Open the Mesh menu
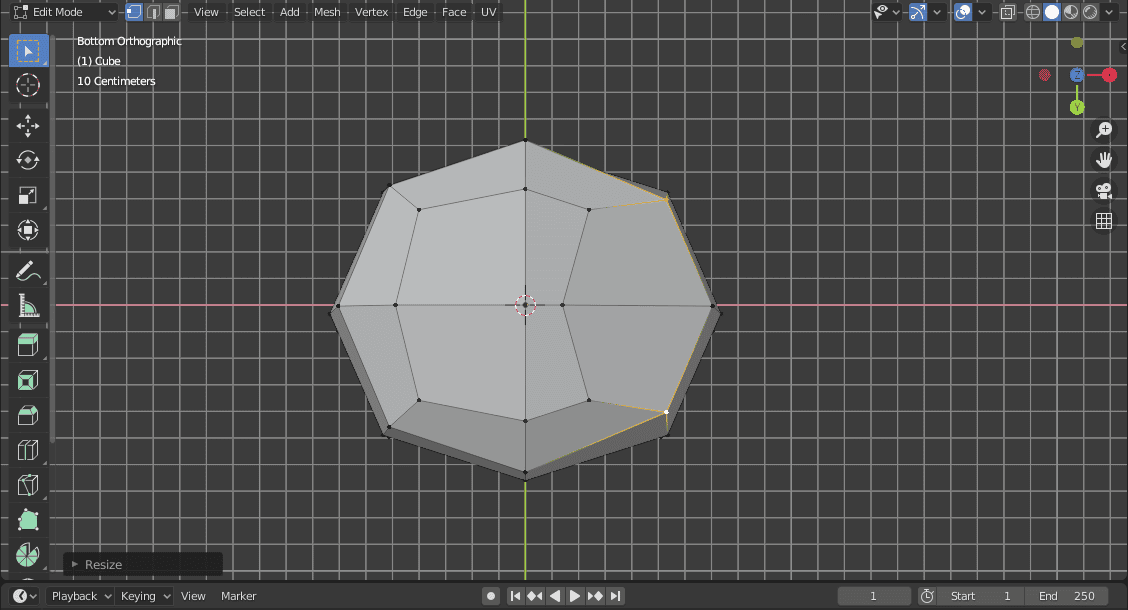Image resolution: width=1128 pixels, height=610 pixels. point(327,12)
